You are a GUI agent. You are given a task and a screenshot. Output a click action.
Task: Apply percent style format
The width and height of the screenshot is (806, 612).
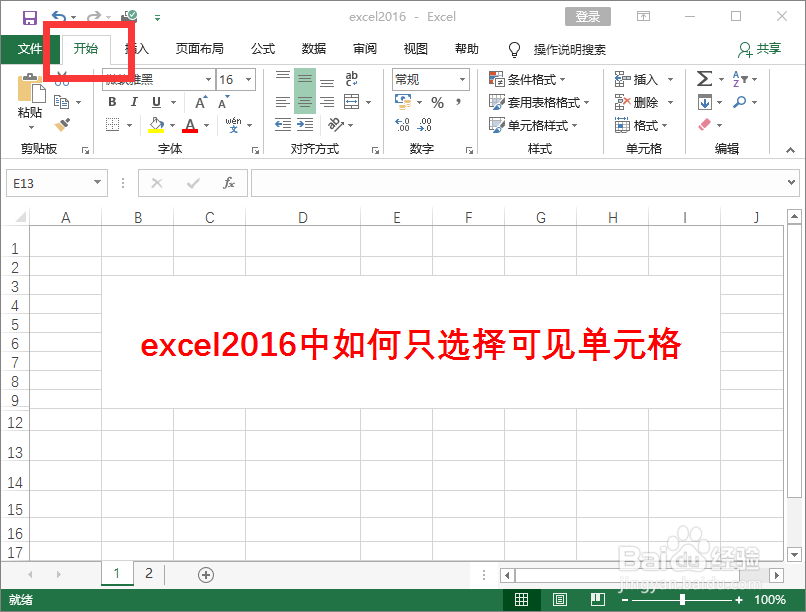437,102
